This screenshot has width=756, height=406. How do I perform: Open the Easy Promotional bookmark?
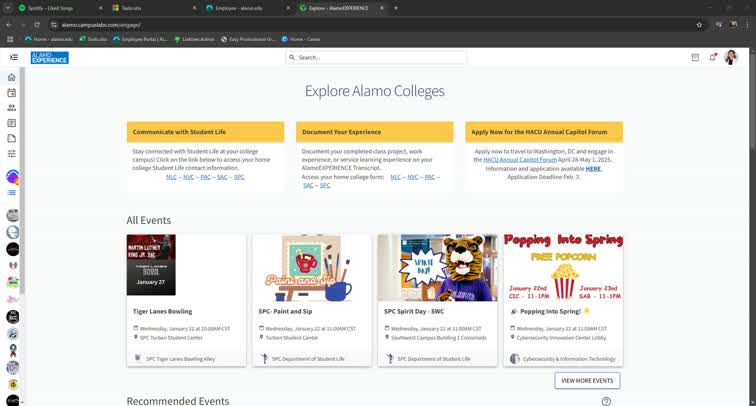click(248, 39)
